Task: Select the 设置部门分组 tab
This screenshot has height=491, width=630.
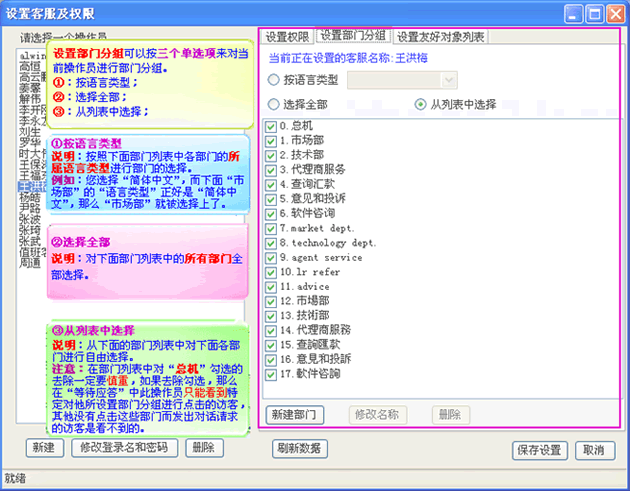Action: coord(352,37)
